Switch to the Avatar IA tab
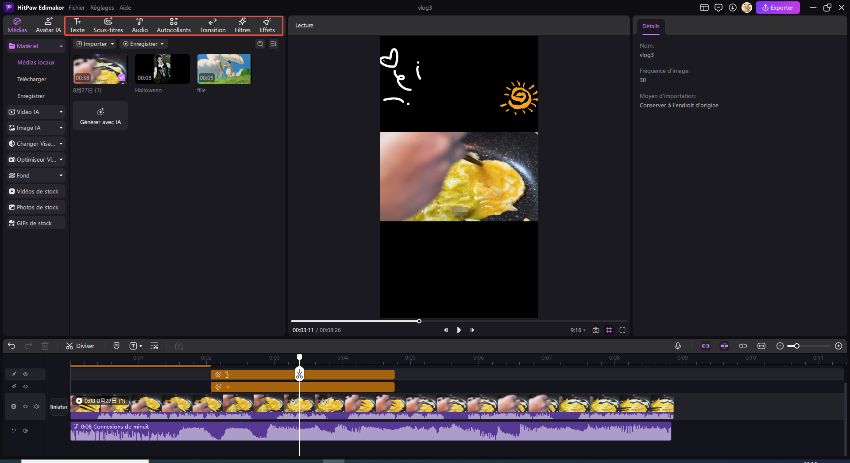 pyautogui.click(x=49, y=25)
